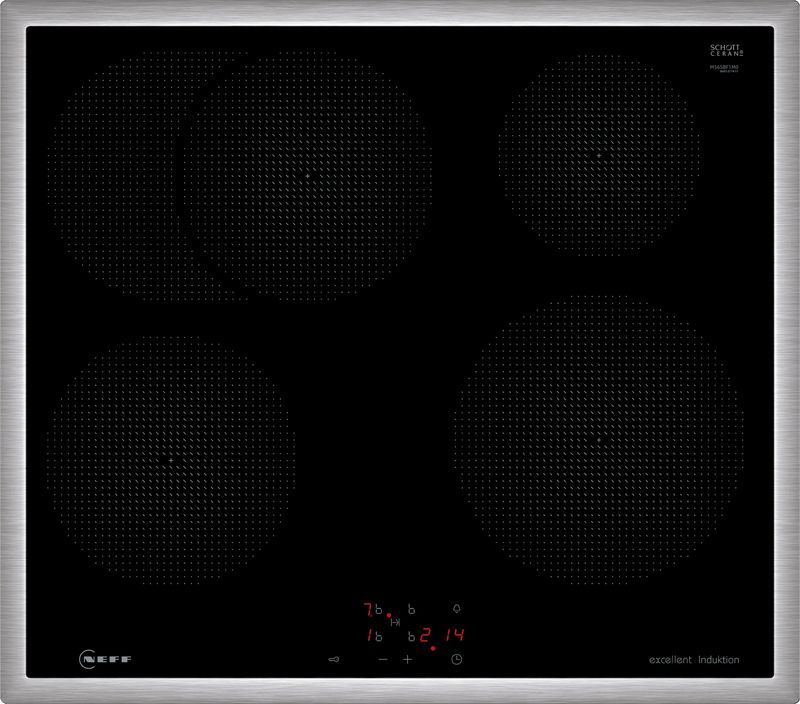This screenshot has height=704, width=800.
Task: Select the lower-right zone boost symbol
Action: click(411, 635)
